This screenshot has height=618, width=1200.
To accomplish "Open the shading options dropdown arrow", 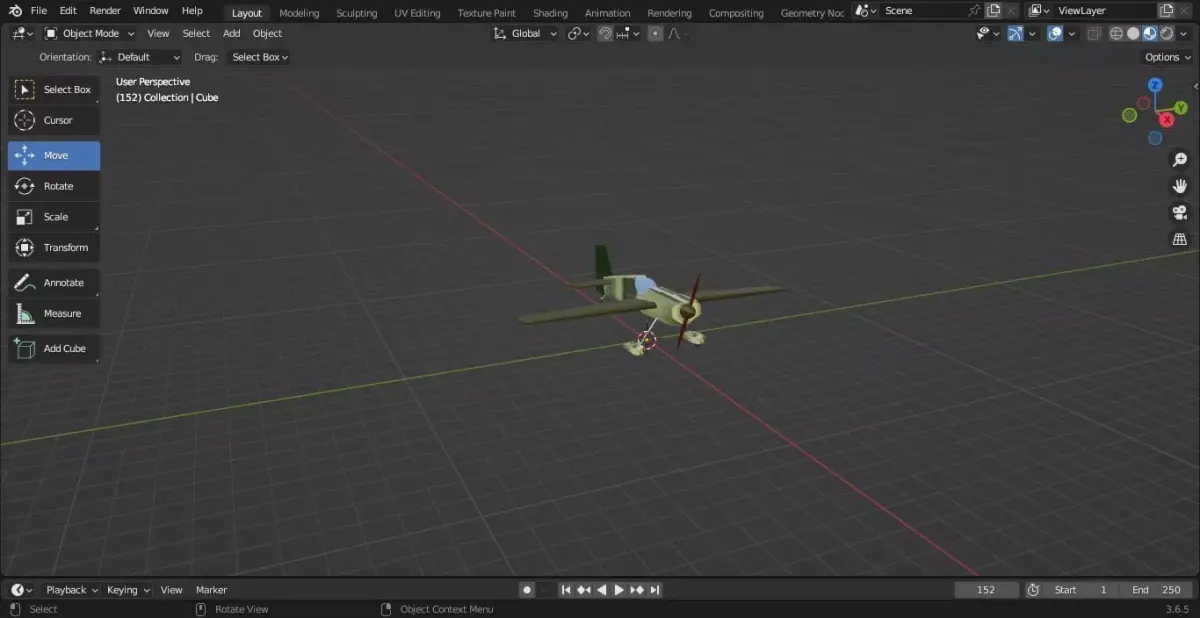I will click(1183, 33).
